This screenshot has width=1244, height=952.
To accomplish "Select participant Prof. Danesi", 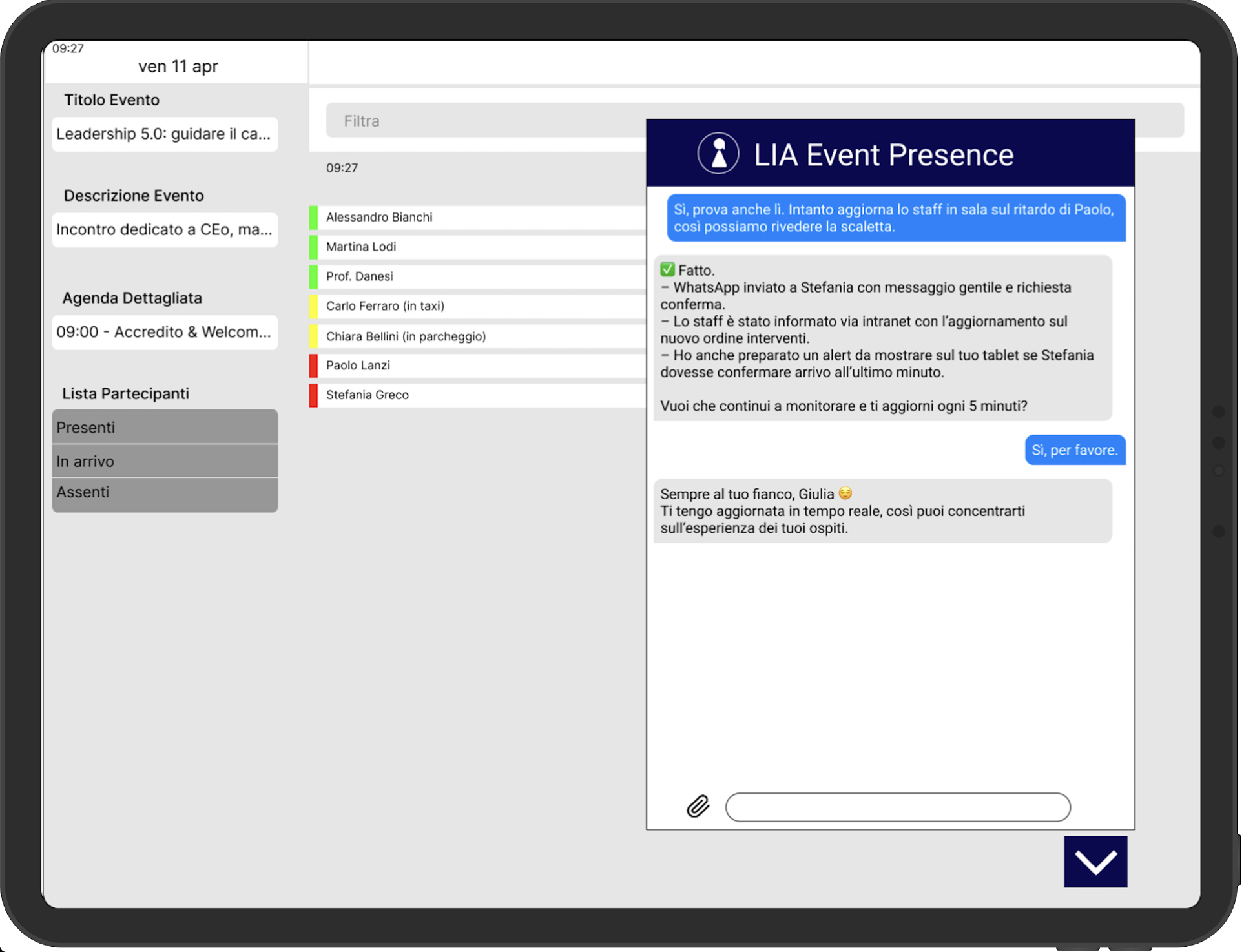I will 478,276.
